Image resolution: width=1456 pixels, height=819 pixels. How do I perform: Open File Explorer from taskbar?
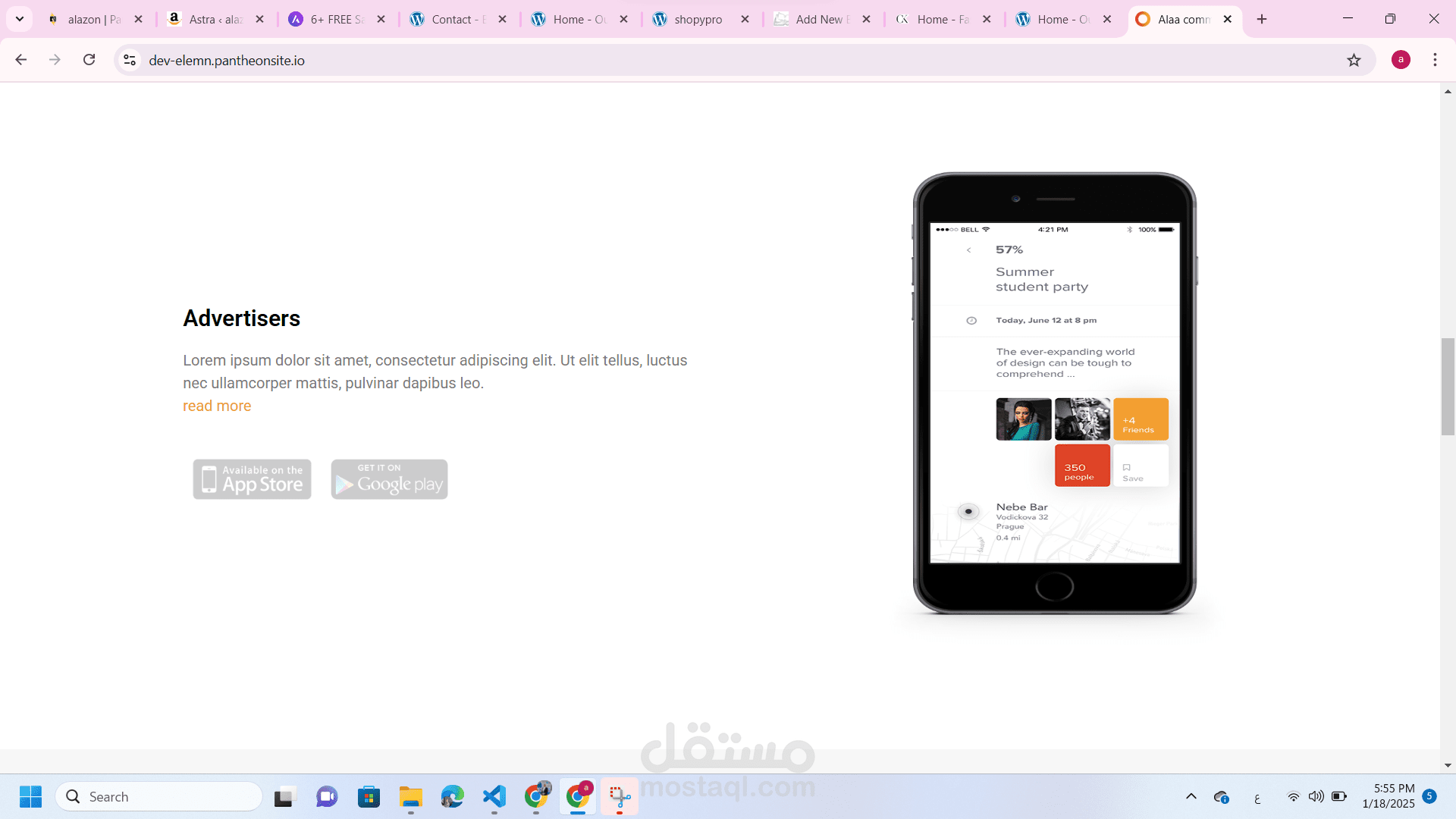[x=411, y=796]
